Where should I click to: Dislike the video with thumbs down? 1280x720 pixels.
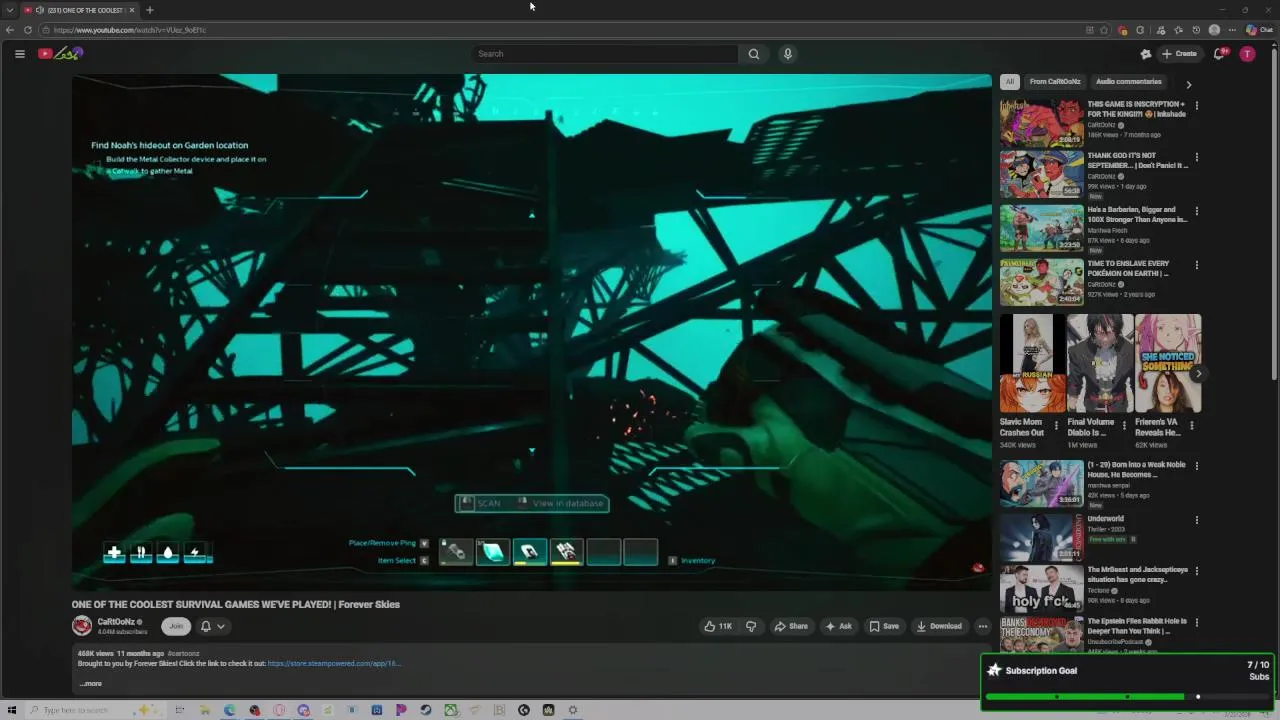tap(751, 626)
